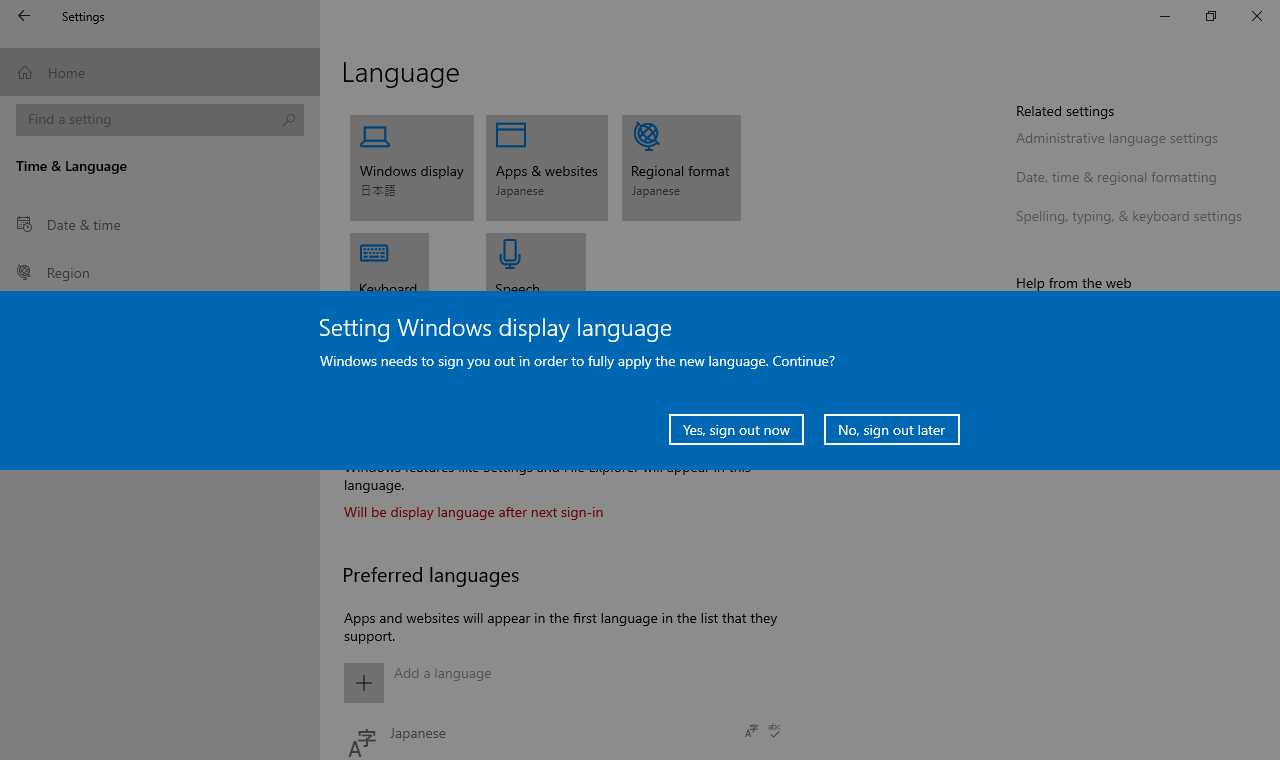This screenshot has width=1280, height=760.
Task: Focus the Find a setting search box
Action: pos(160,119)
